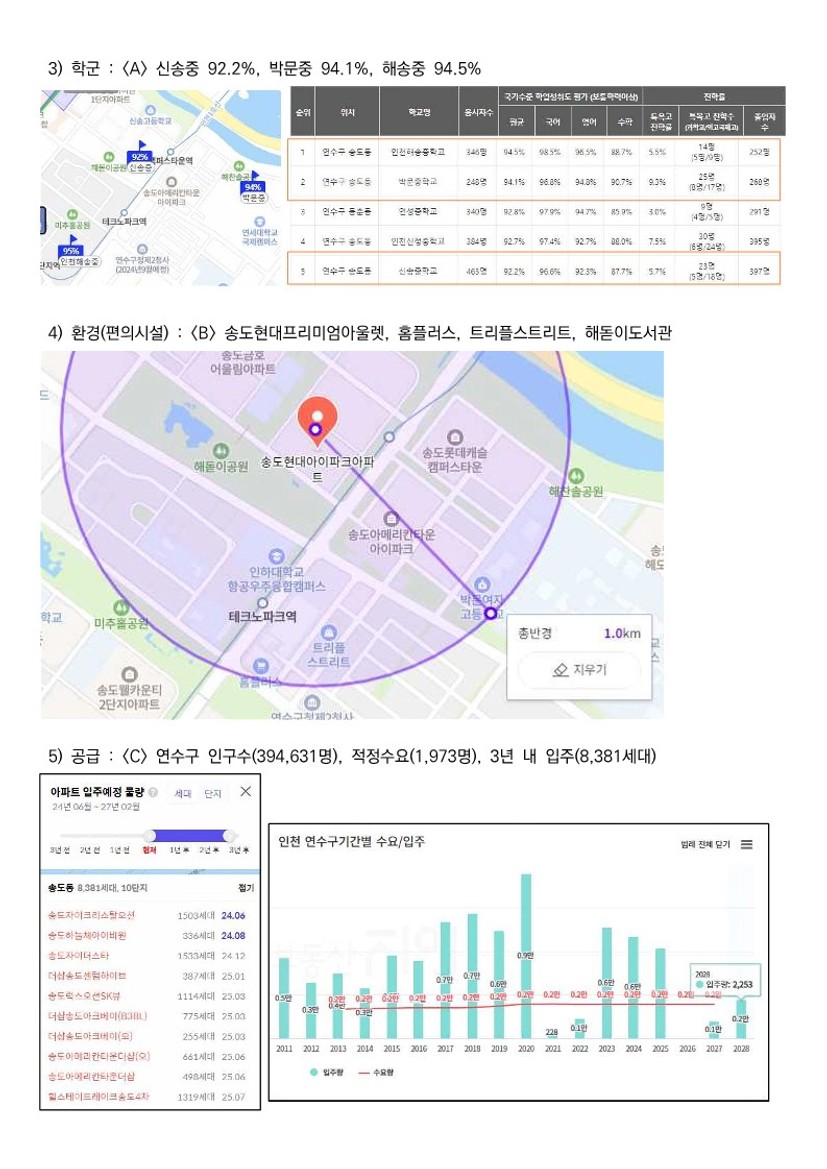Close the 아파트 입주예정 물량 panel
This screenshot has height=1169, width=827.
pyautogui.click(x=245, y=791)
